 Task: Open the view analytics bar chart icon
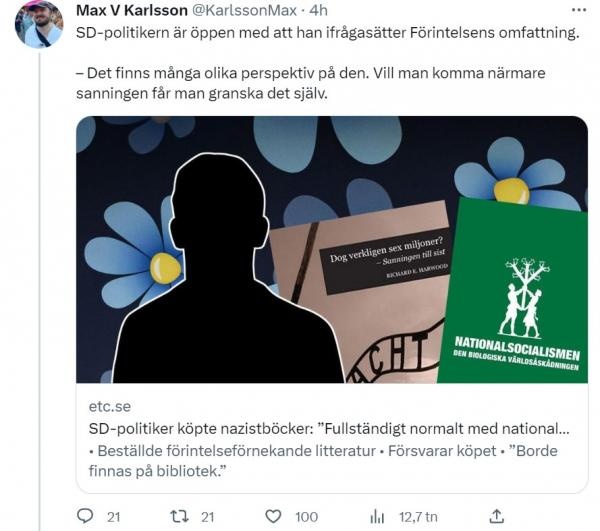377,517
